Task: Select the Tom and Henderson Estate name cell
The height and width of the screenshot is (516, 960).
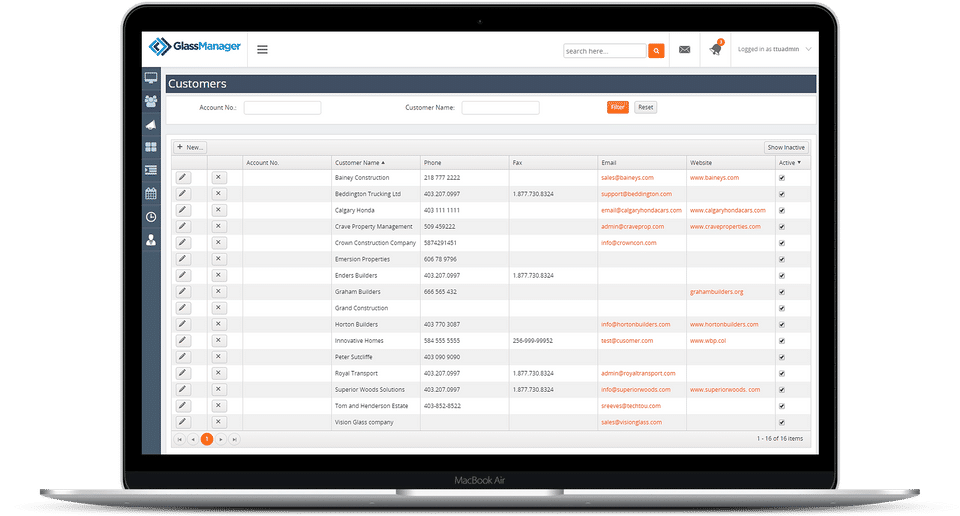Action: pos(376,406)
